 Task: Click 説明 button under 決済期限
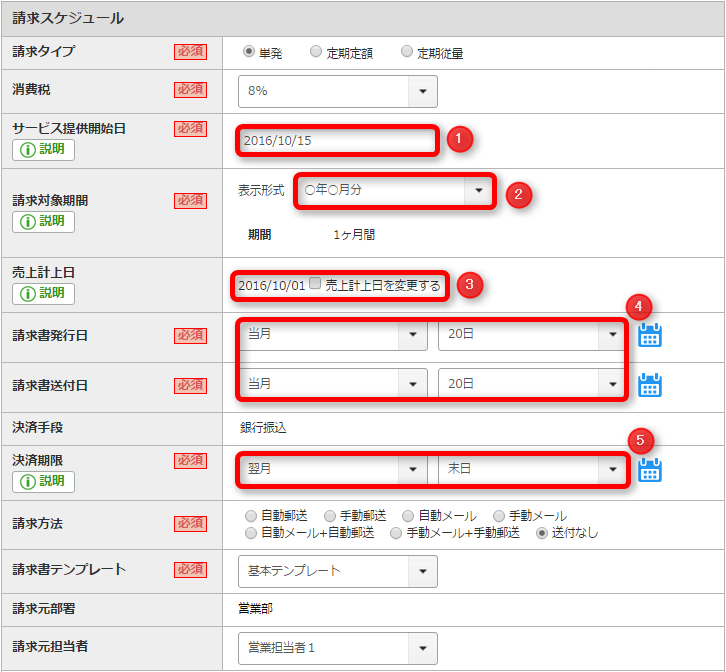pos(43,481)
